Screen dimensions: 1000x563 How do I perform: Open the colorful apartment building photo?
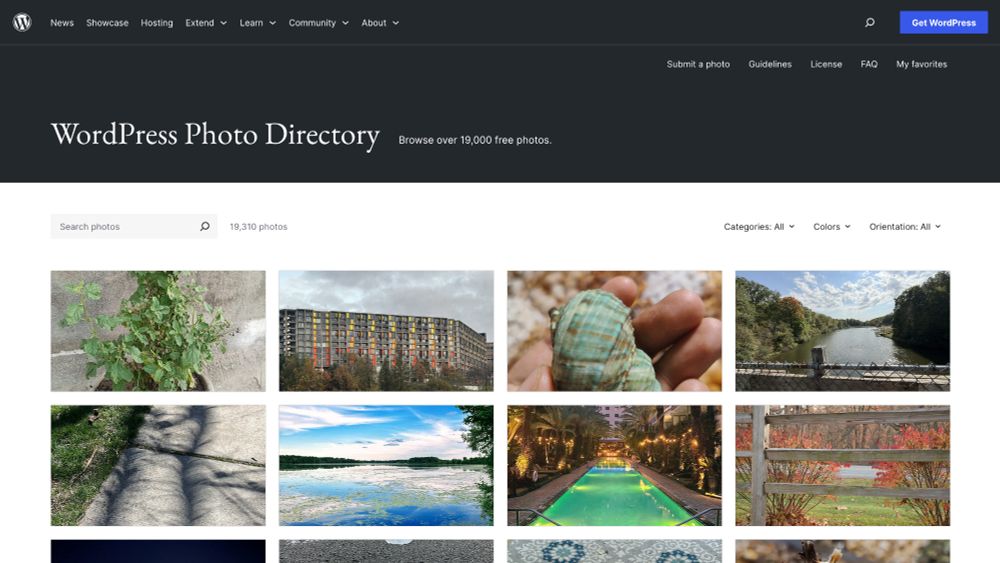386,331
